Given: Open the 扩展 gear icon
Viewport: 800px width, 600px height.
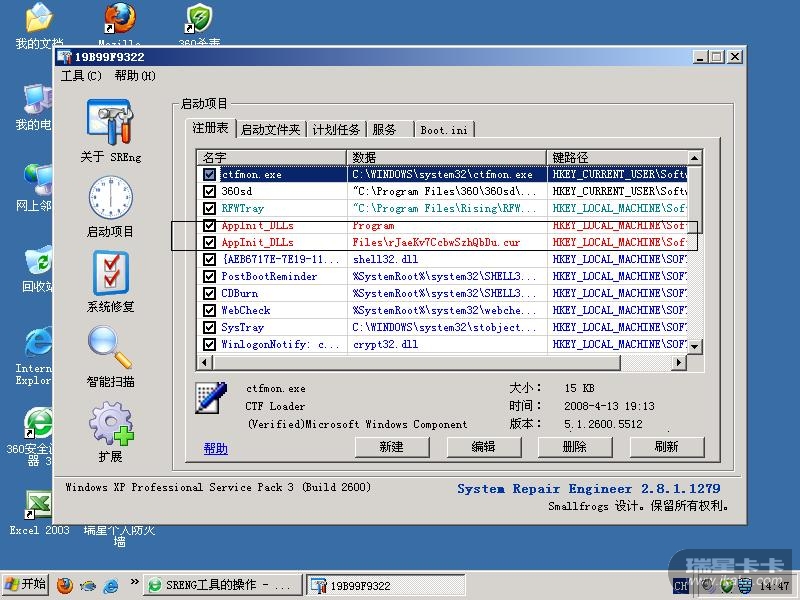Looking at the screenshot, I should tap(110, 423).
